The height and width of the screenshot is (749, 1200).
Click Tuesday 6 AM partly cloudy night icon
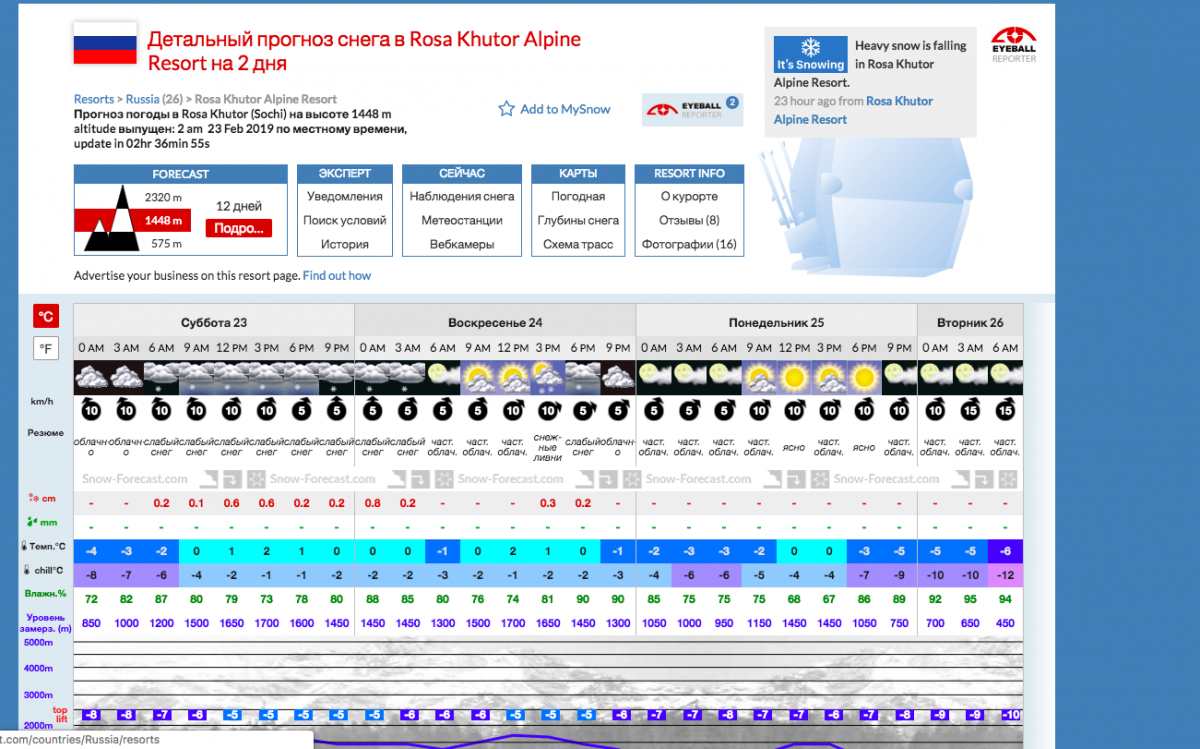(1005, 377)
